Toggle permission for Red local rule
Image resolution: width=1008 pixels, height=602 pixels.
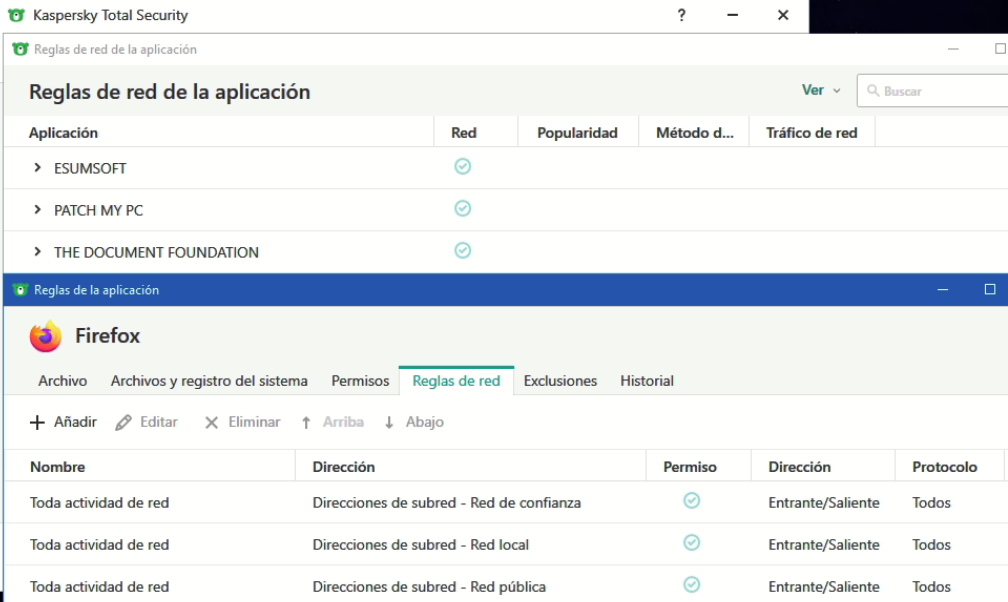click(692, 543)
